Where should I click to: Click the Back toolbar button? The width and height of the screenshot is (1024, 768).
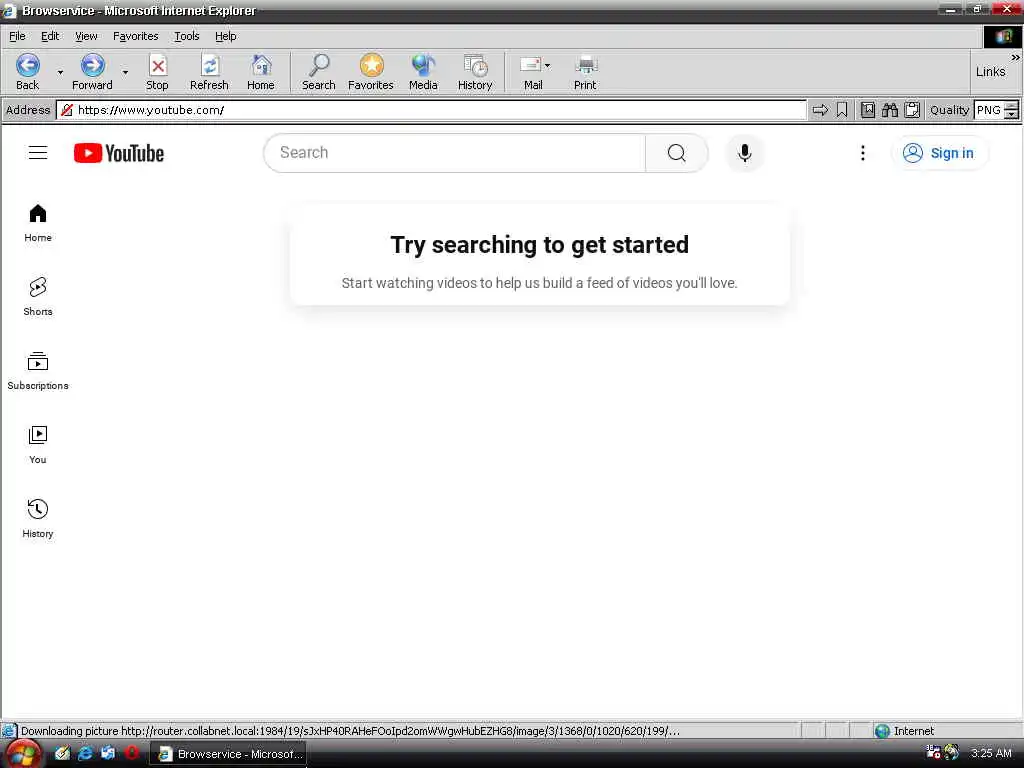(x=27, y=72)
